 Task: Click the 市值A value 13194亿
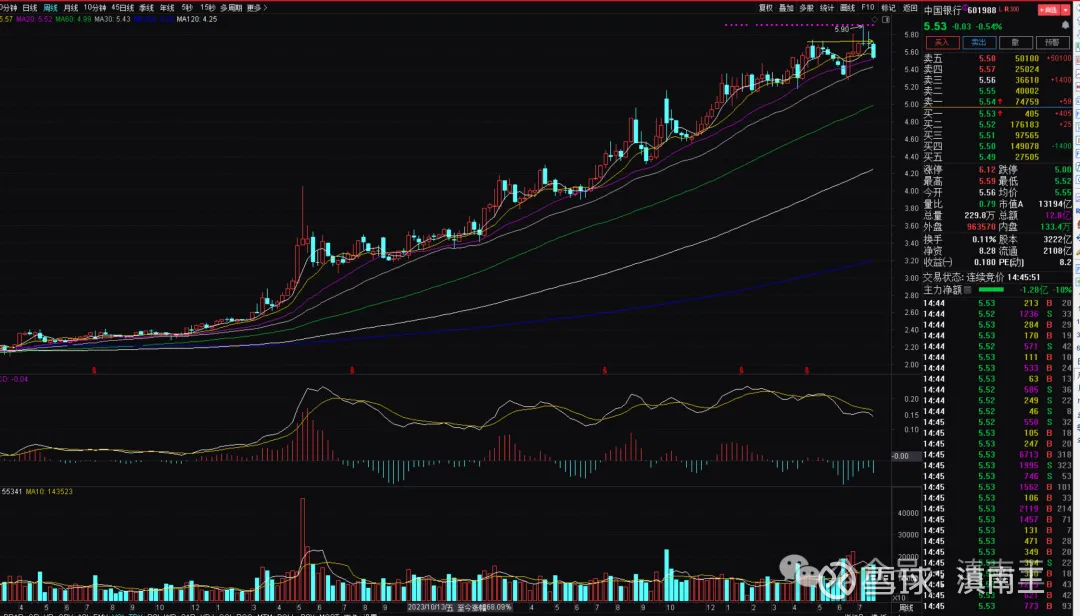click(x=1055, y=204)
